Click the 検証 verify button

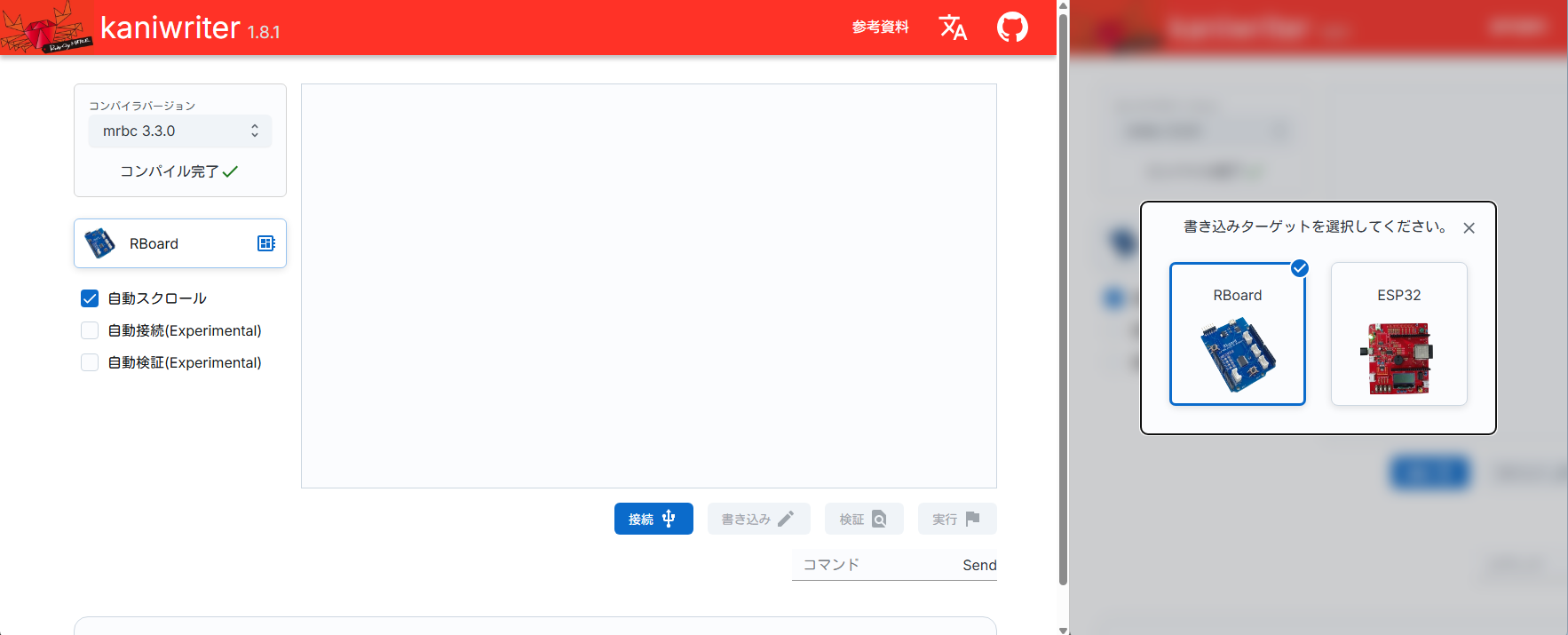(x=864, y=519)
